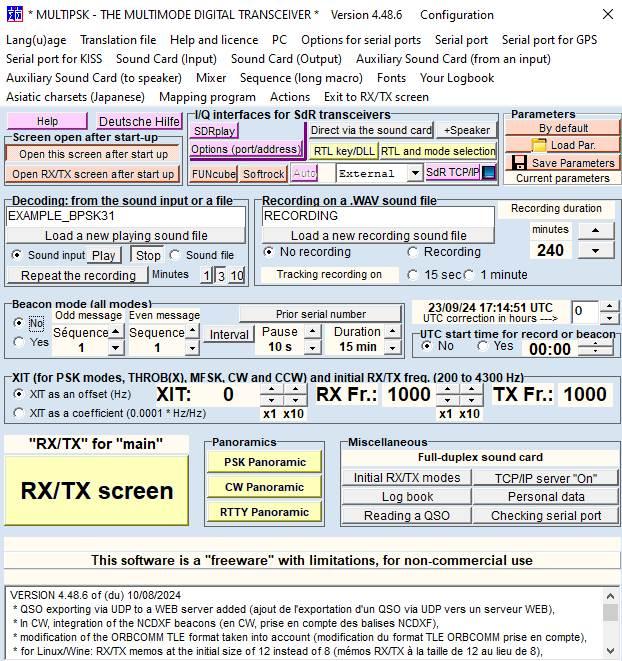622x661 pixels.
Task: Click the version notes scrollbar down arrow
Action: pos(610,650)
